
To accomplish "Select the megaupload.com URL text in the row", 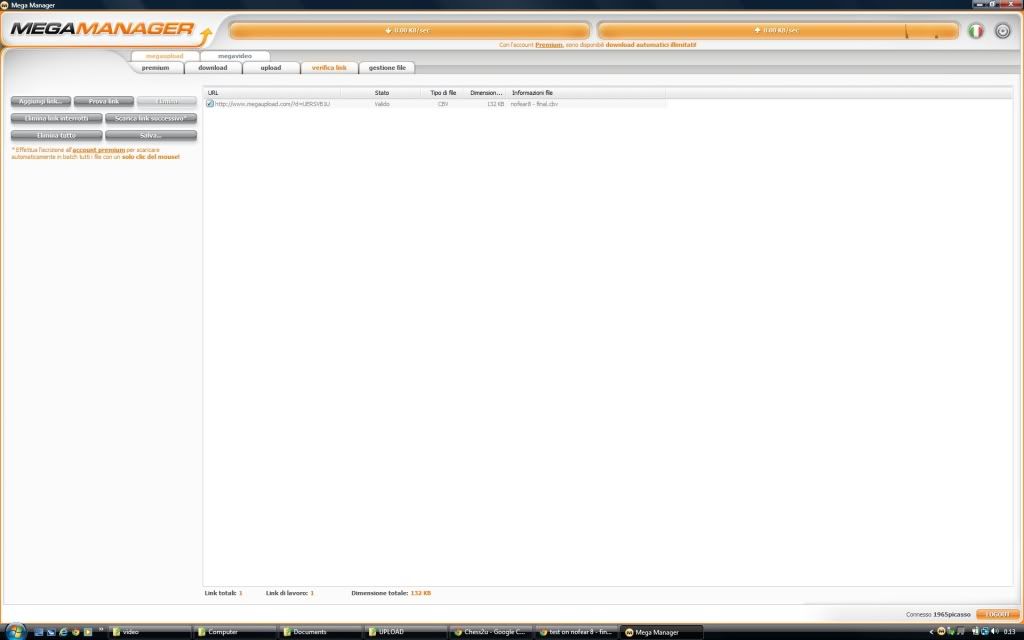I will [272, 104].
